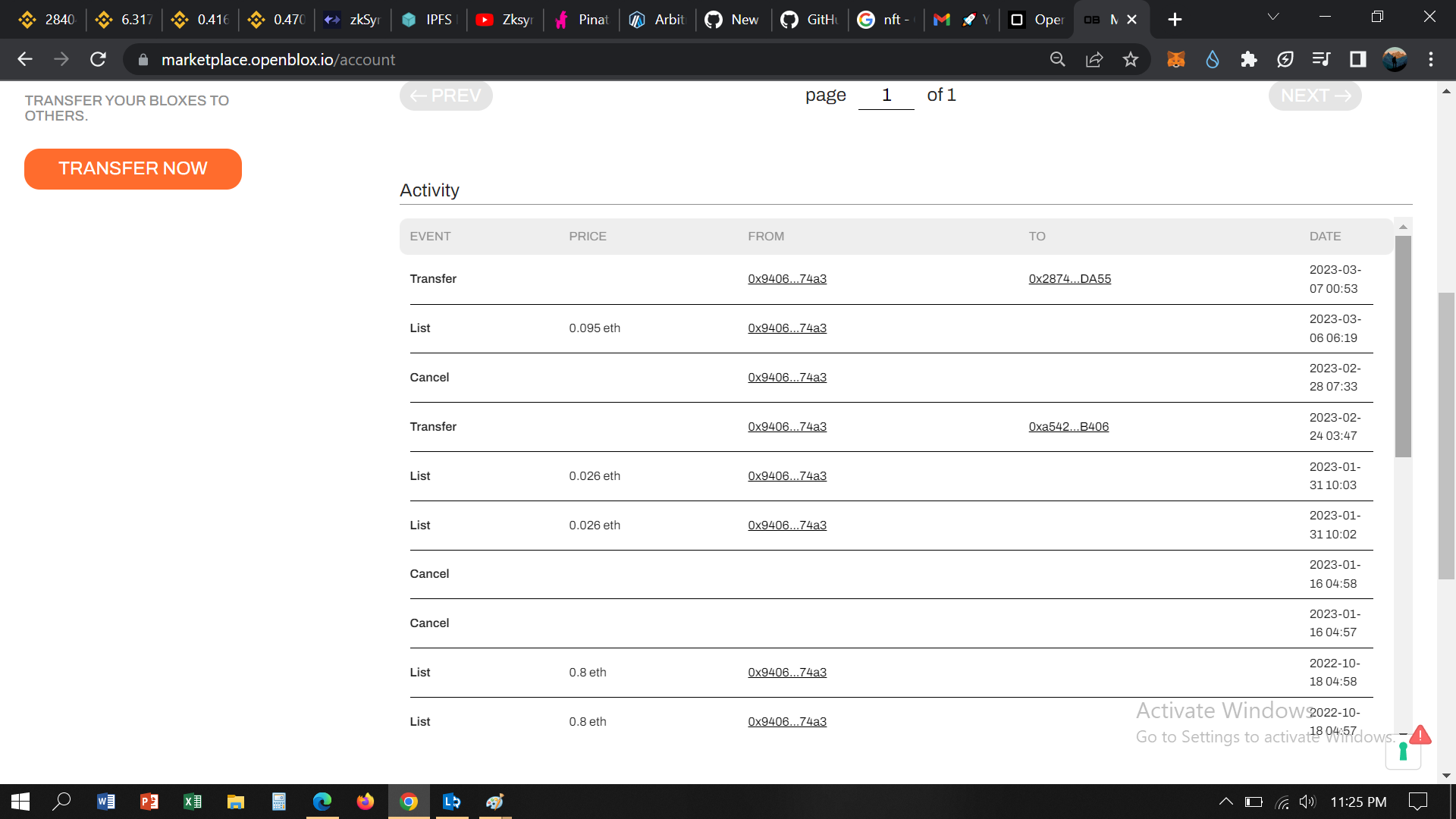Viewport: 1456px width, 819px height.
Task: Open the water-drop wallet extension
Action: [1212, 59]
